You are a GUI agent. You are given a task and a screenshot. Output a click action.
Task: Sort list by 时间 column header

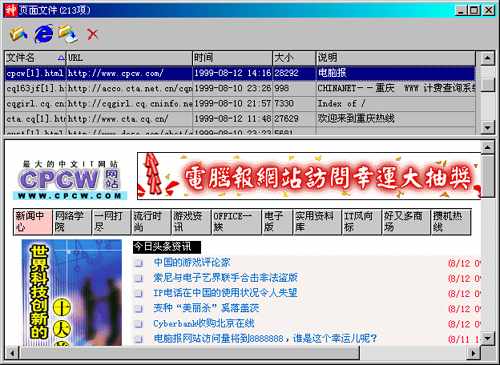[x=232, y=58]
